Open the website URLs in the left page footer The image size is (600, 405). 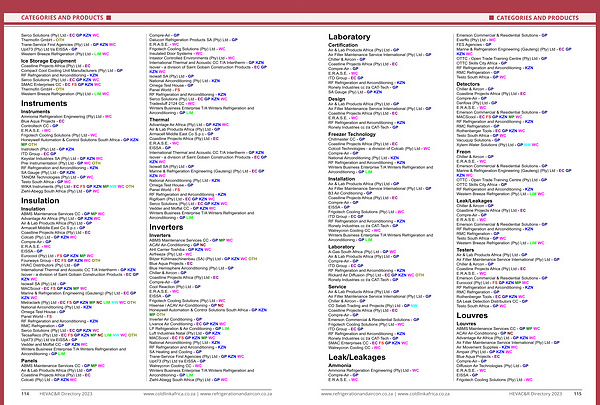click(x=207, y=394)
